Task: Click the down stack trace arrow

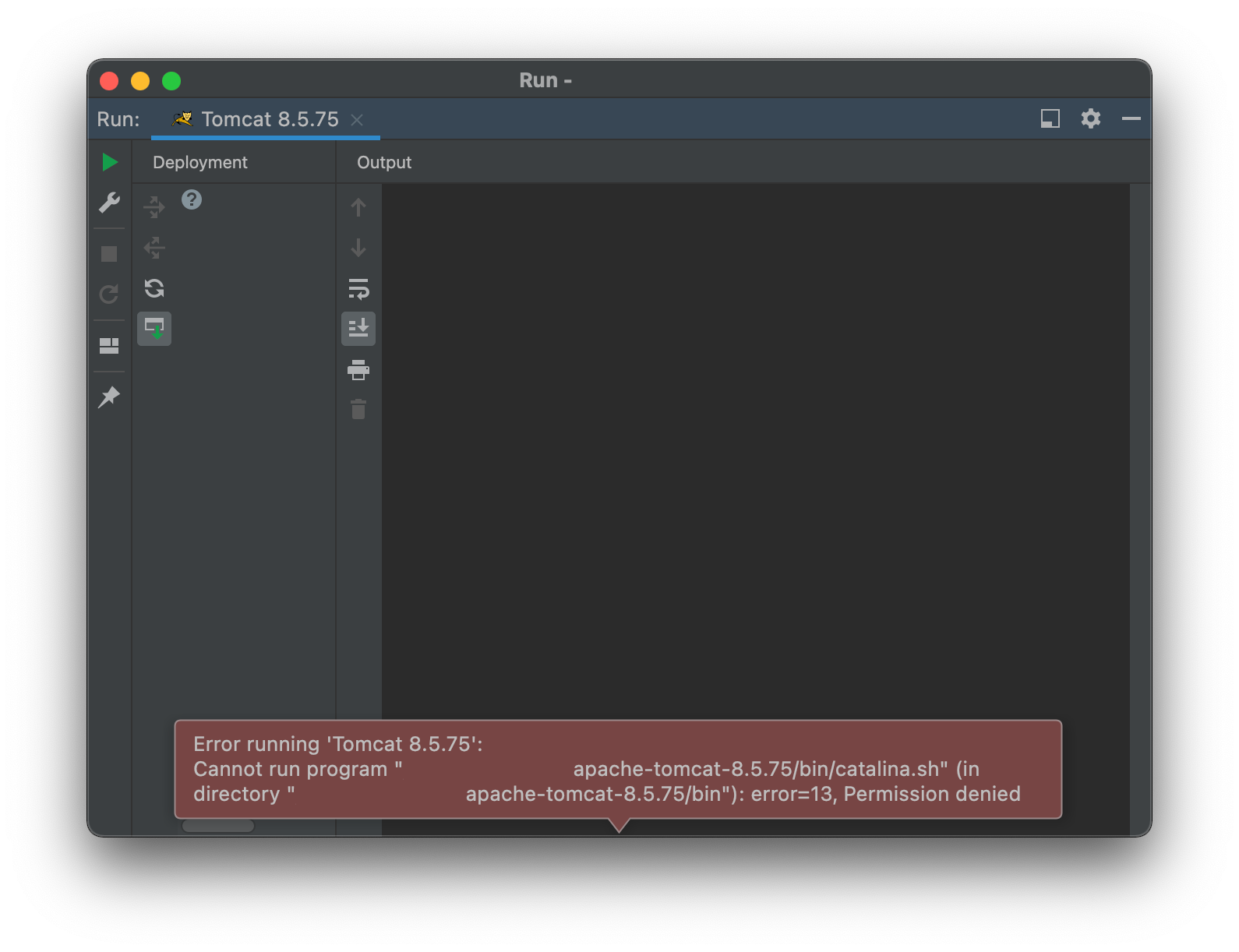Action: click(358, 248)
